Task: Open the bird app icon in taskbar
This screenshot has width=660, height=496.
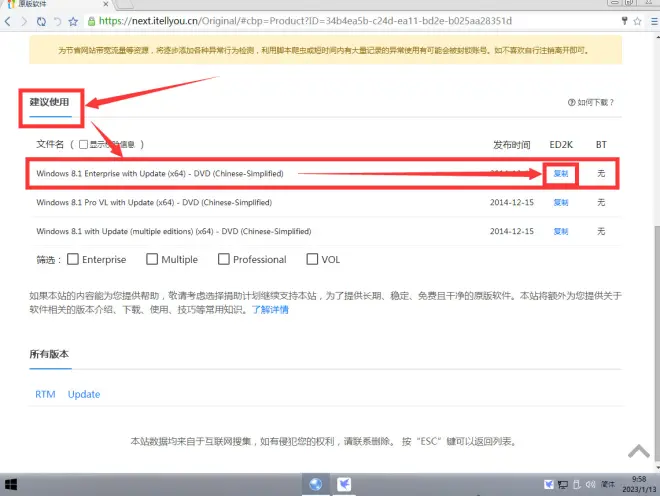Action: pos(344,485)
